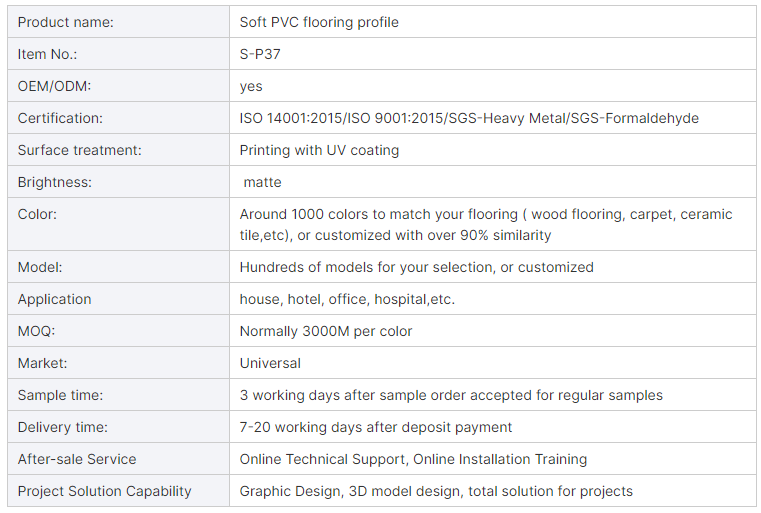Select "Printing with UV coating" value
761x513 pixels.
coord(319,150)
